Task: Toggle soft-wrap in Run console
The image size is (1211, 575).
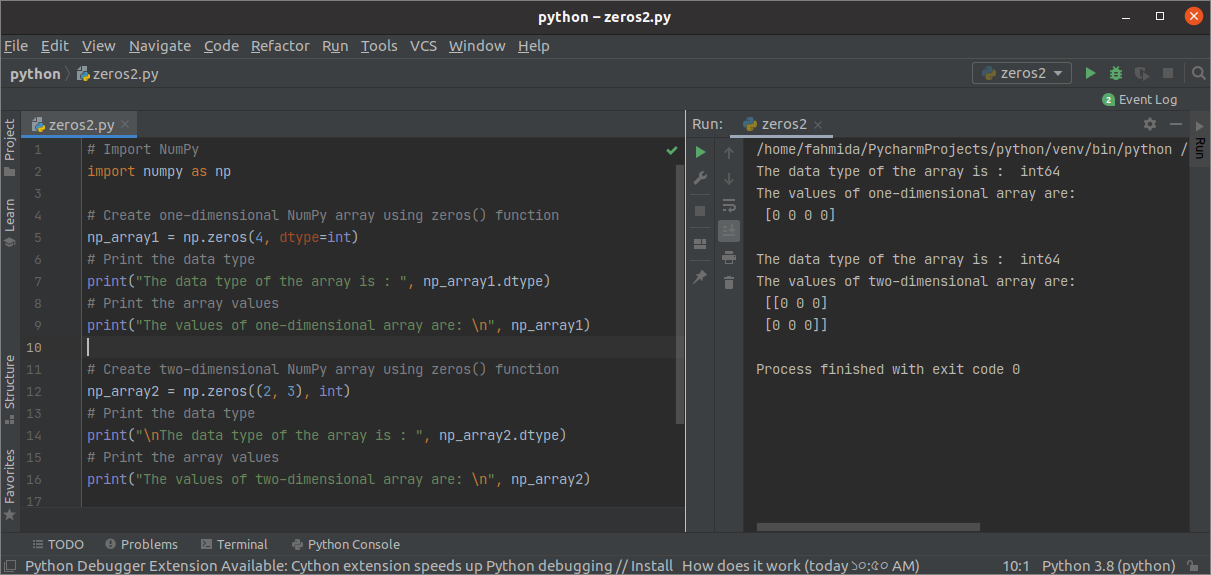Action: (x=729, y=205)
